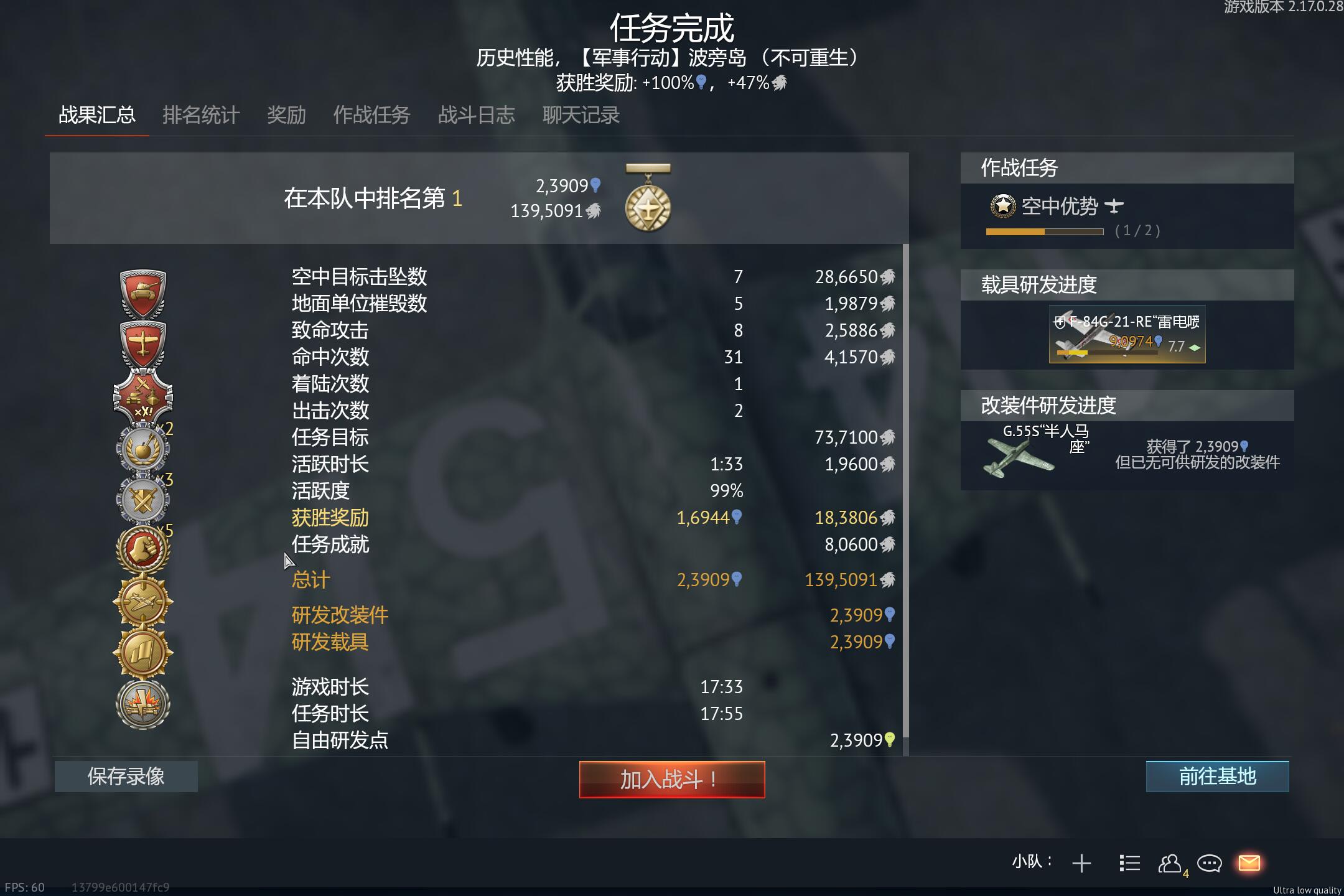Click the gold plane star medal
Viewport: 1344px width, 896px height.
click(x=143, y=600)
